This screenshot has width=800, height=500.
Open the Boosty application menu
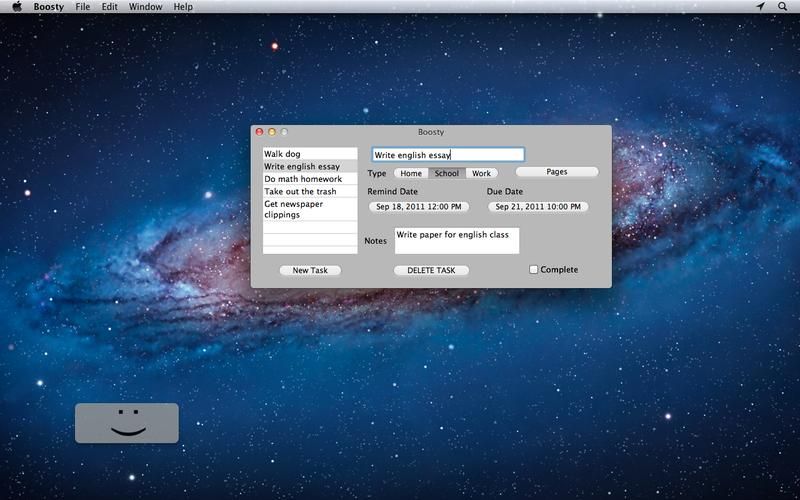coord(49,7)
